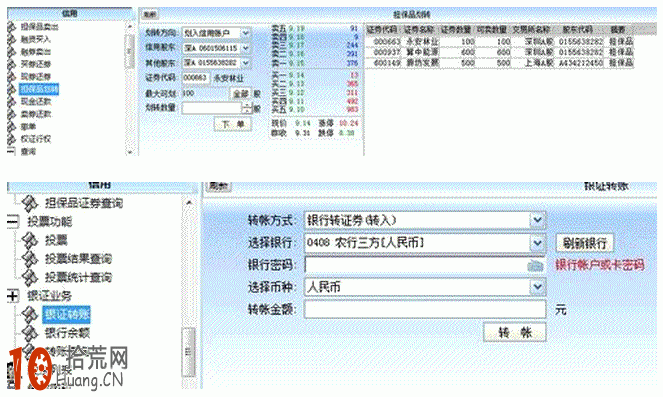
Task: Open 划转方向 dropdown
Action: [x=246, y=33]
